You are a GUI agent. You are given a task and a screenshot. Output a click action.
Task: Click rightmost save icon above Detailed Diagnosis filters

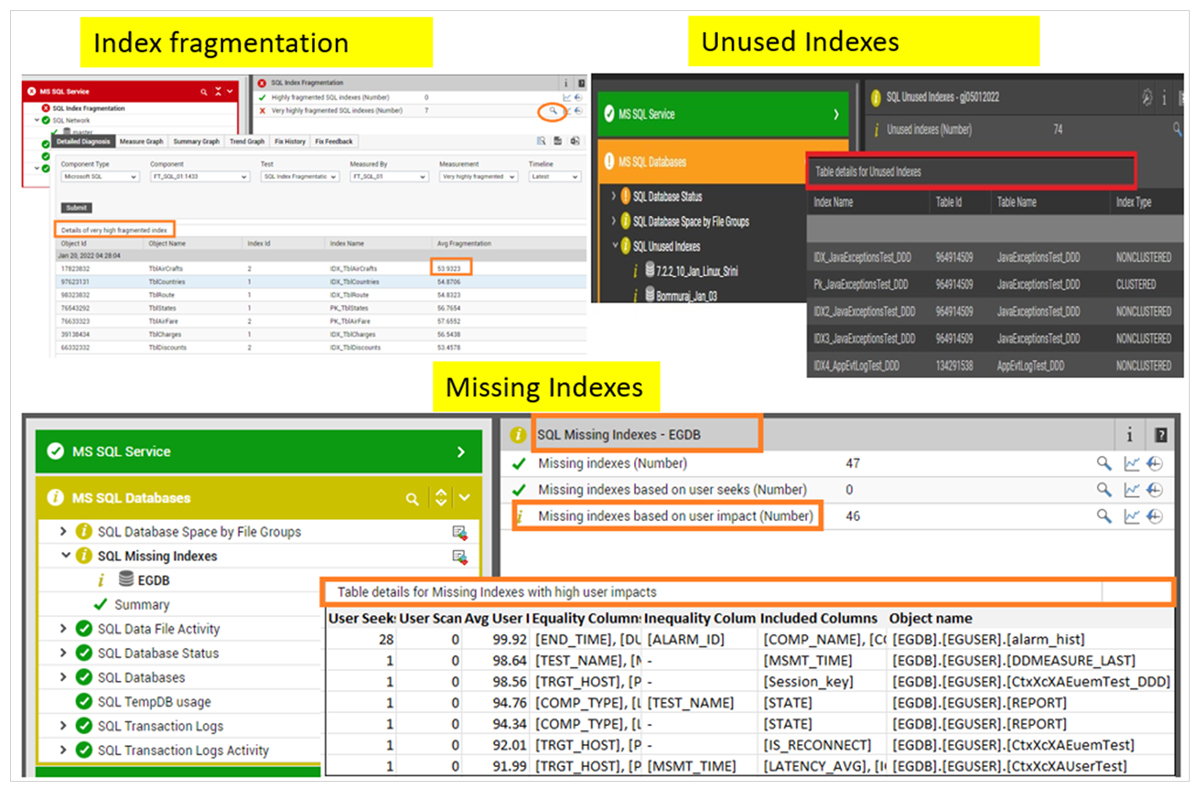click(574, 141)
